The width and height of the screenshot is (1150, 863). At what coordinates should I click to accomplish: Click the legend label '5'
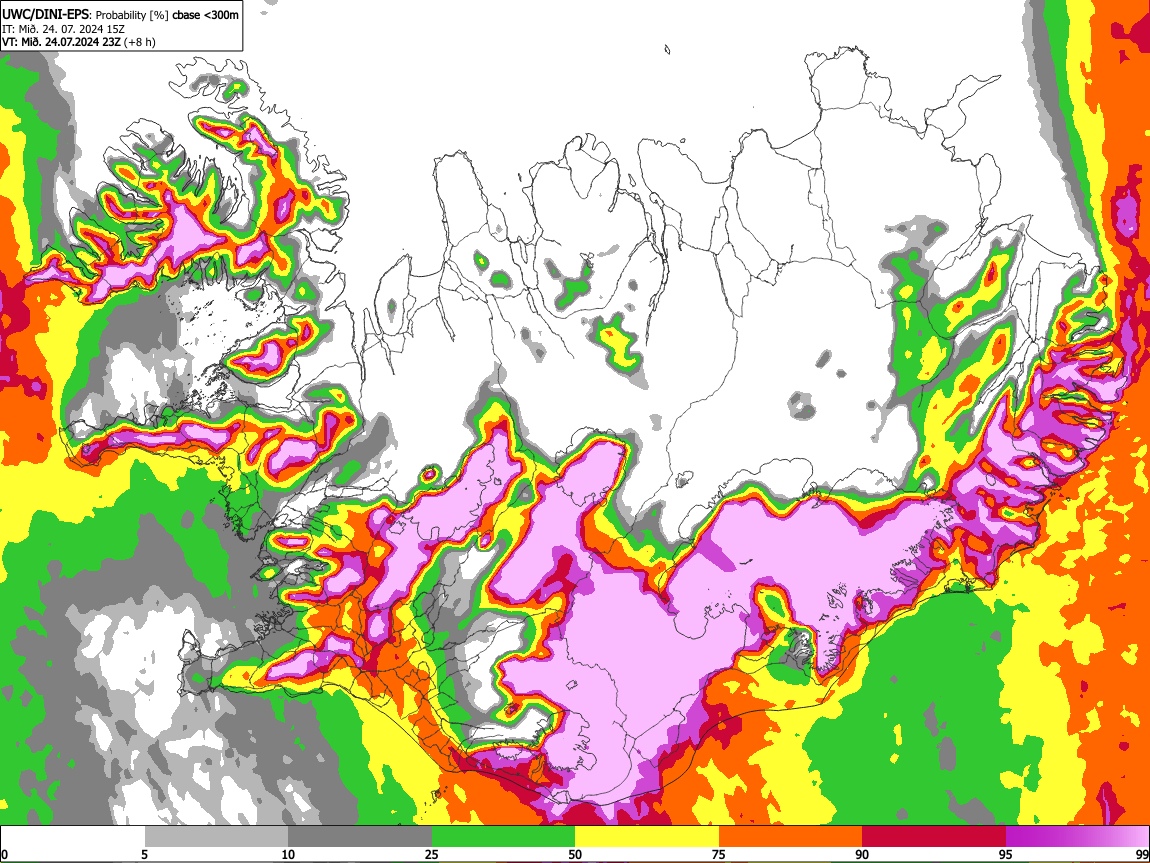(x=144, y=855)
